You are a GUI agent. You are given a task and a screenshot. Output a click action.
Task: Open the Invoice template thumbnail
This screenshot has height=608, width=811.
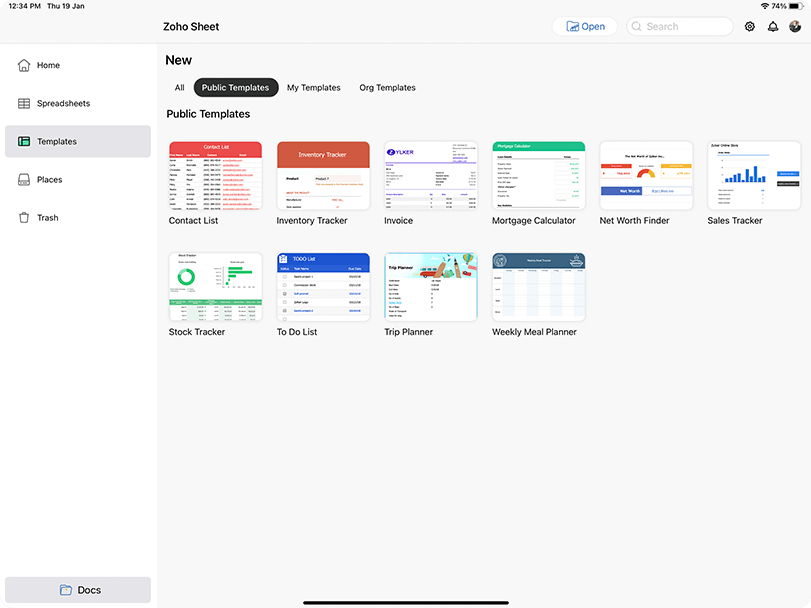[431, 176]
